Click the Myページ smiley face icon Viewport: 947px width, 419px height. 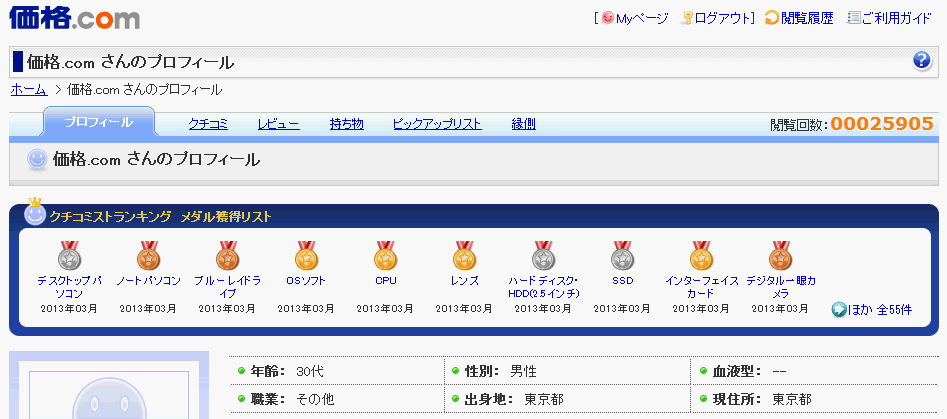click(x=607, y=18)
